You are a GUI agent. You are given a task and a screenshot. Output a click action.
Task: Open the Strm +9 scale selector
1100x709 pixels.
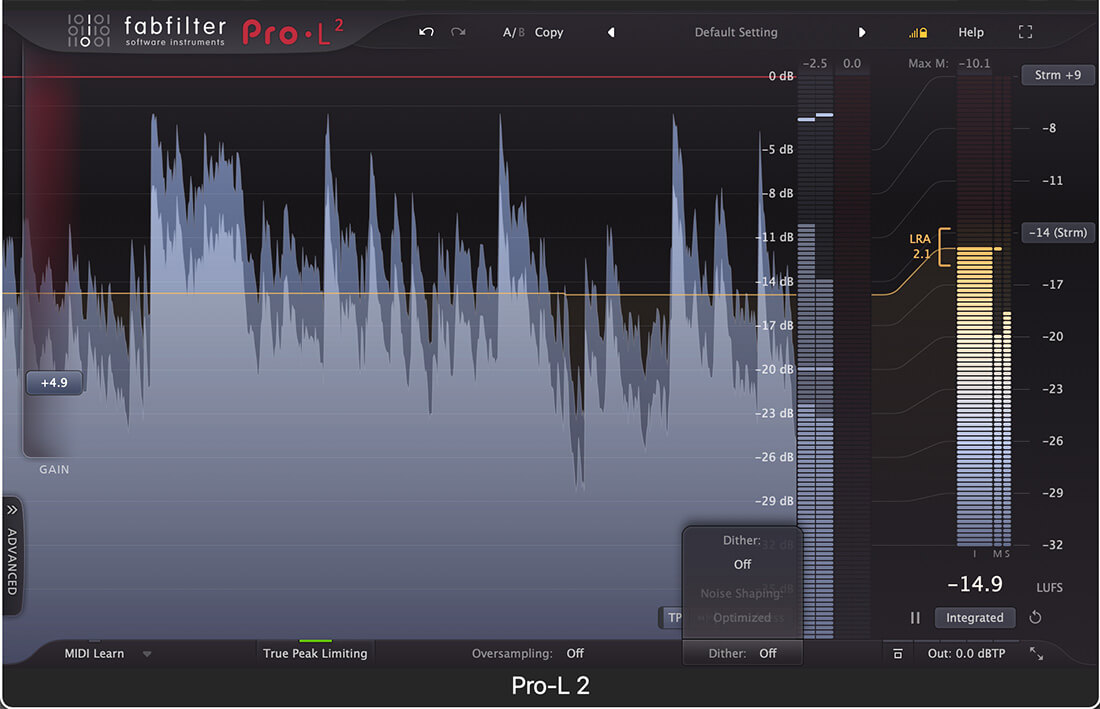pyautogui.click(x=1057, y=75)
